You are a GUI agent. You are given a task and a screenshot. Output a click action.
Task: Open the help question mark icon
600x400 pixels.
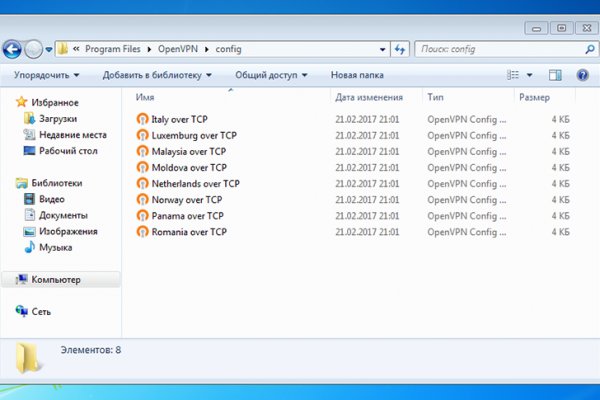(x=582, y=75)
